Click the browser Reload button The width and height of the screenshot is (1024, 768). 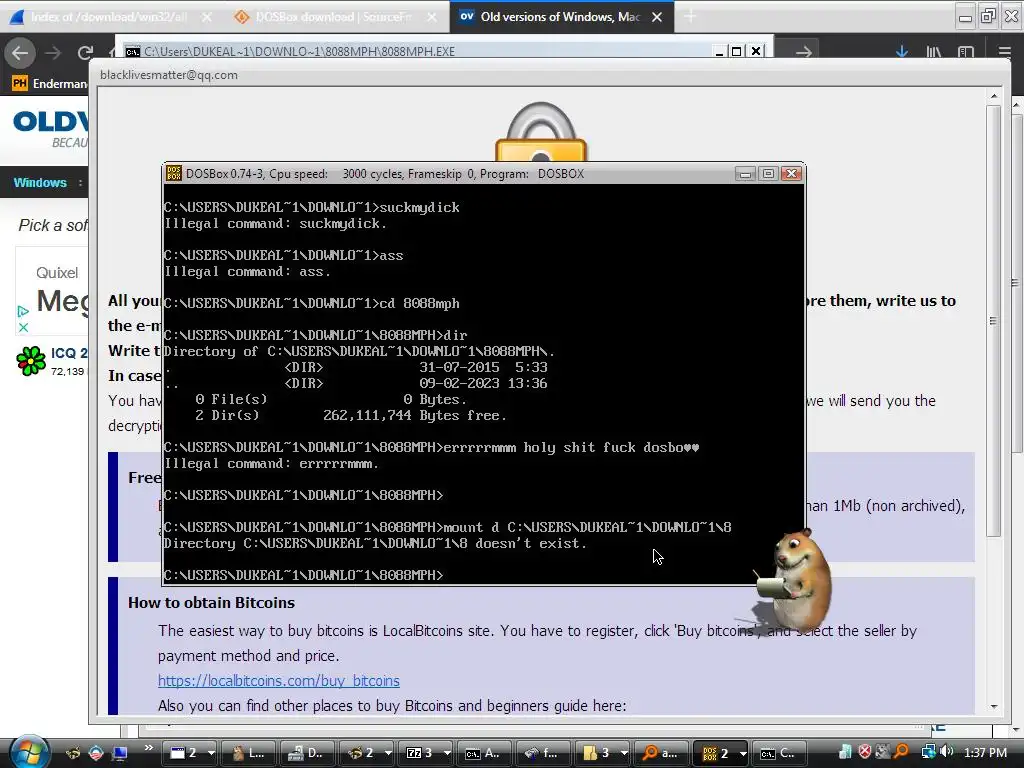[x=85, y=53]
